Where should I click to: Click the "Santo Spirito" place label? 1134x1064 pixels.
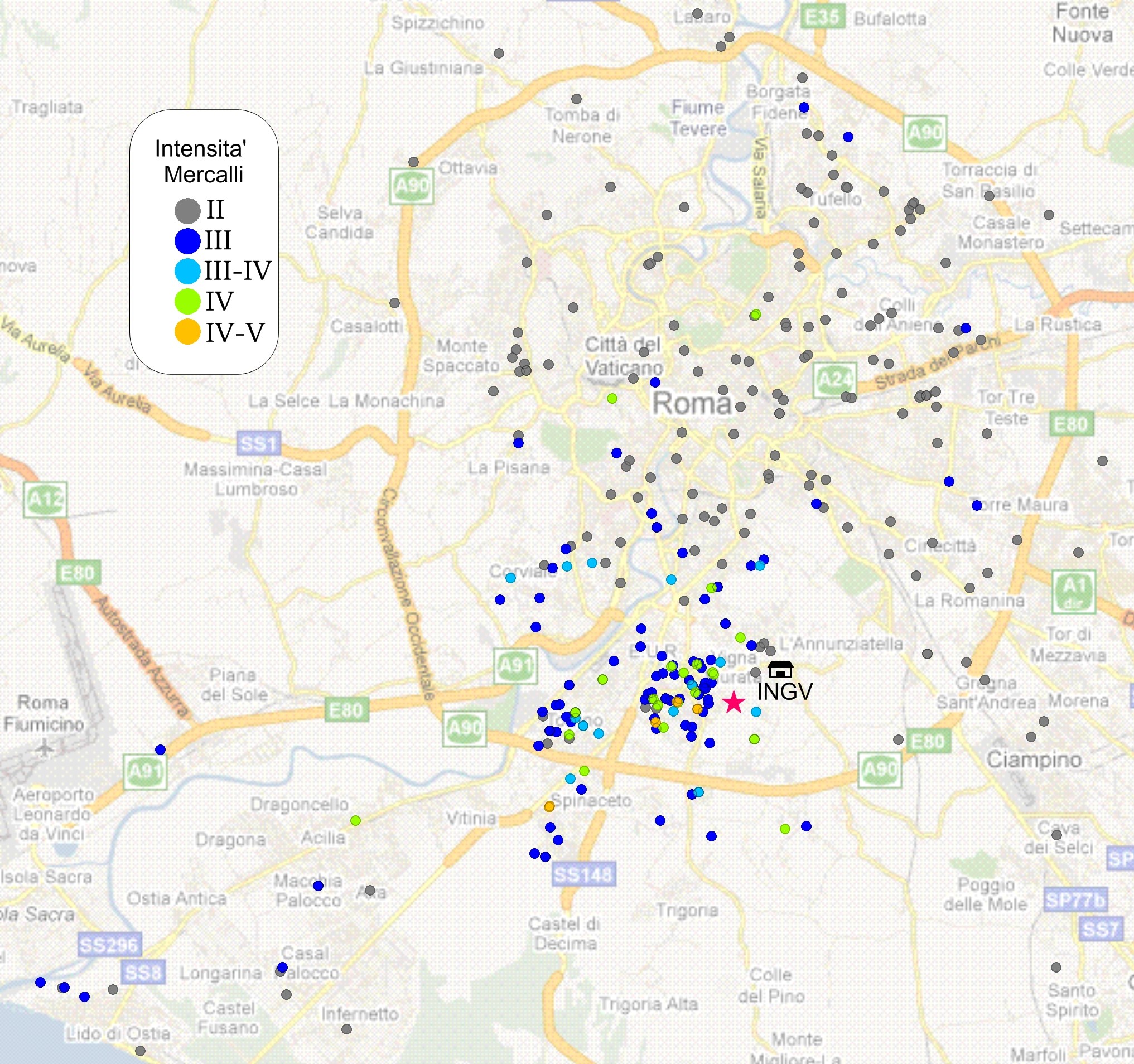coord(1072,1001)
